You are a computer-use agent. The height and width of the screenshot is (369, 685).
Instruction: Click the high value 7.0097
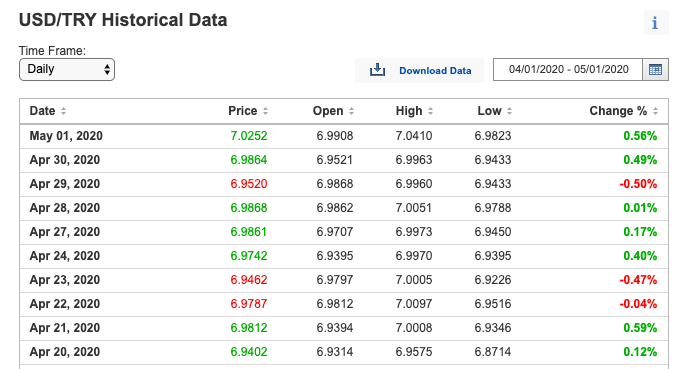tap(414, 304)
